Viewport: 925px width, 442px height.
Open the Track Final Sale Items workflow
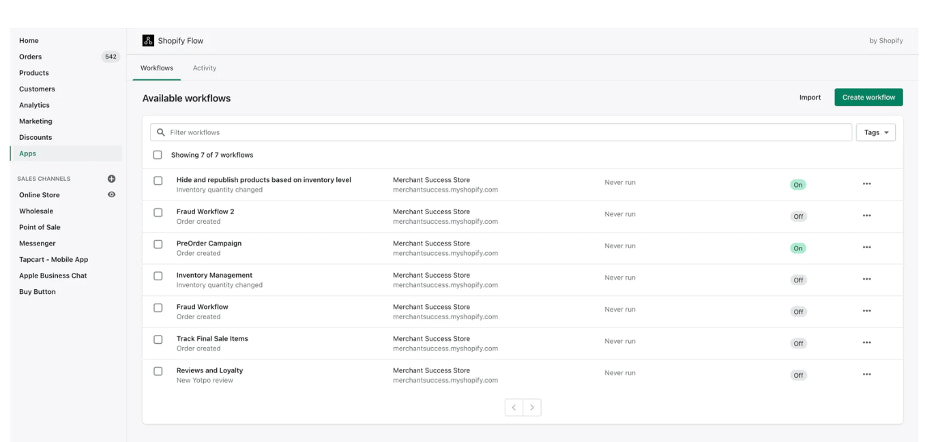point(212,339)
